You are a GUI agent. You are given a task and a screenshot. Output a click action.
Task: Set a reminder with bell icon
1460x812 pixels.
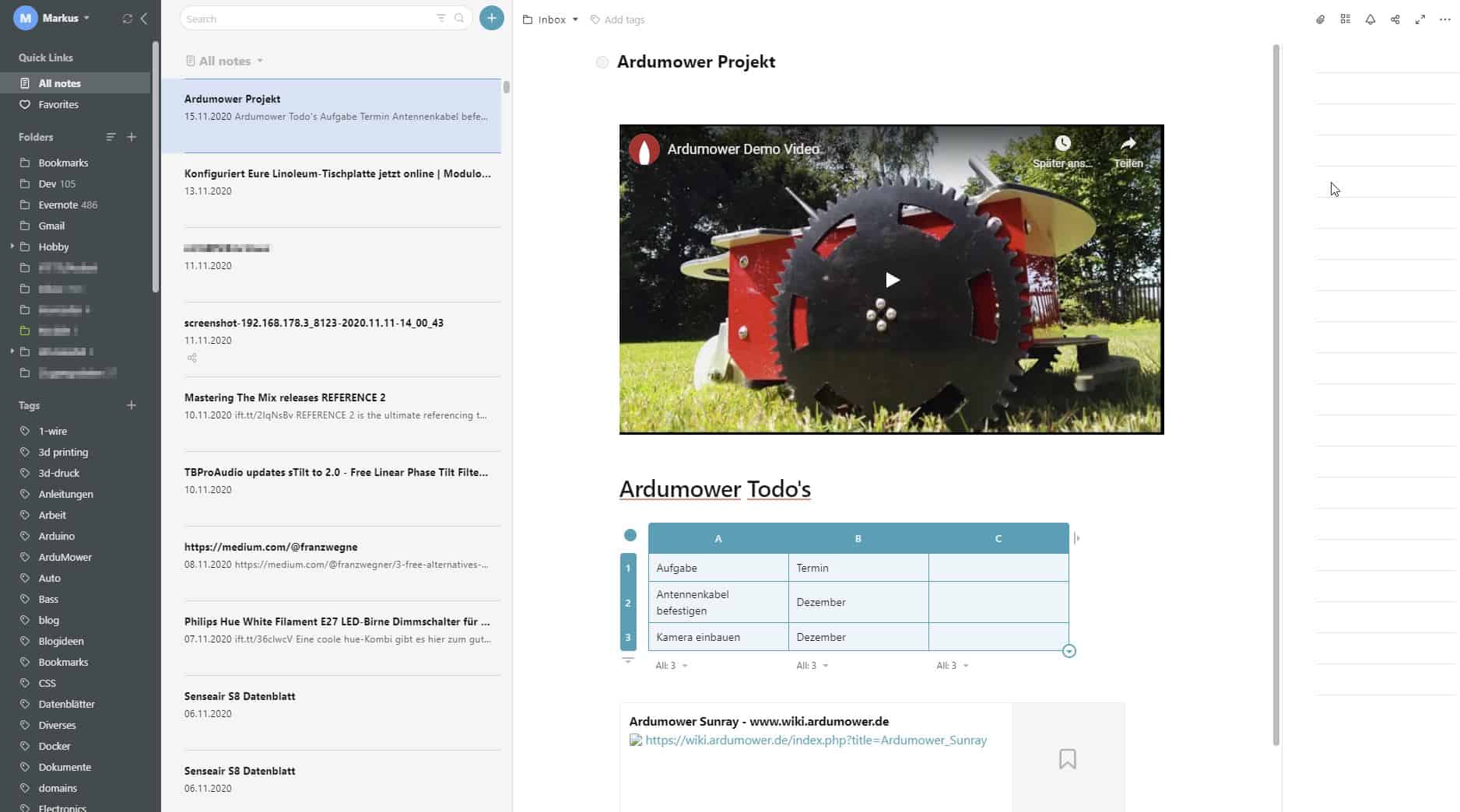pyautogui.click(x=1370, y=19)
